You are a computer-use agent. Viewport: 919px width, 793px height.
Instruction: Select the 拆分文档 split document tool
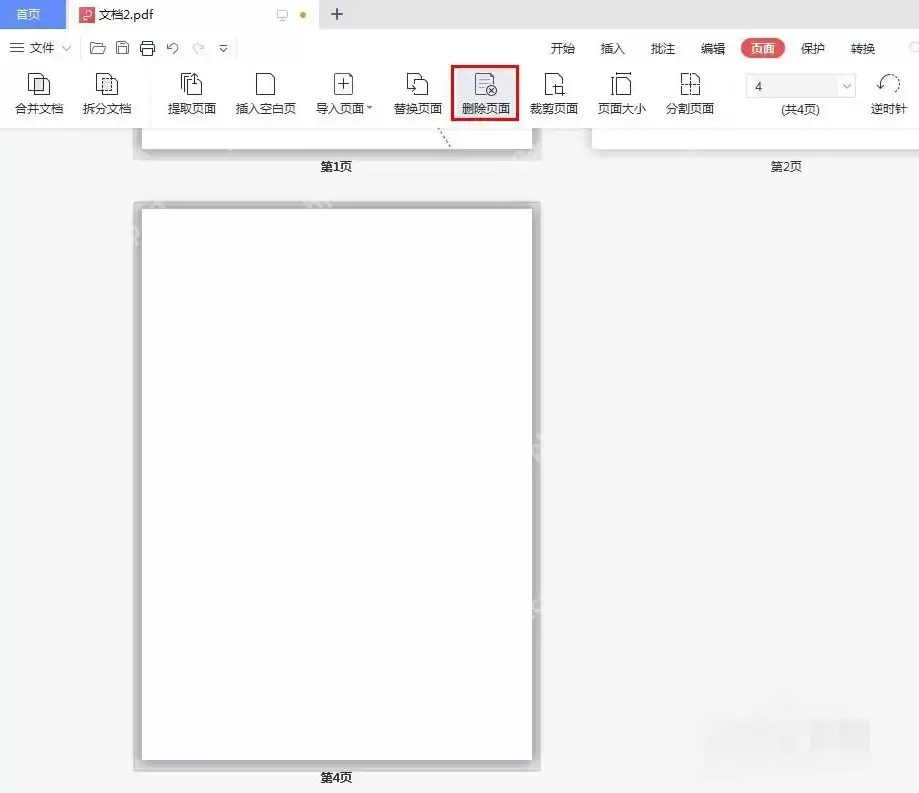click(x=106, y=92)
